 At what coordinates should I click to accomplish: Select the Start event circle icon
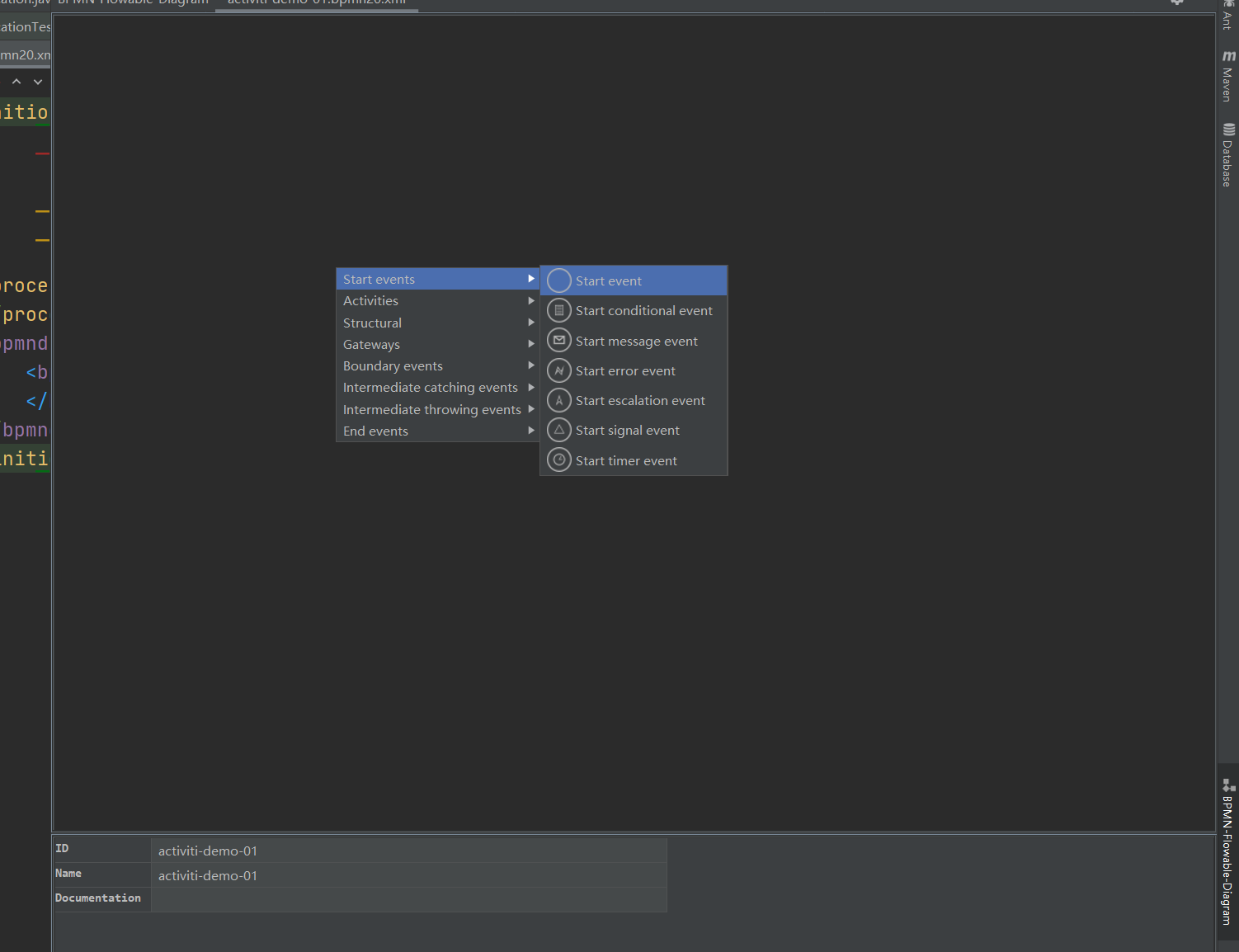[x=559, y=280]
